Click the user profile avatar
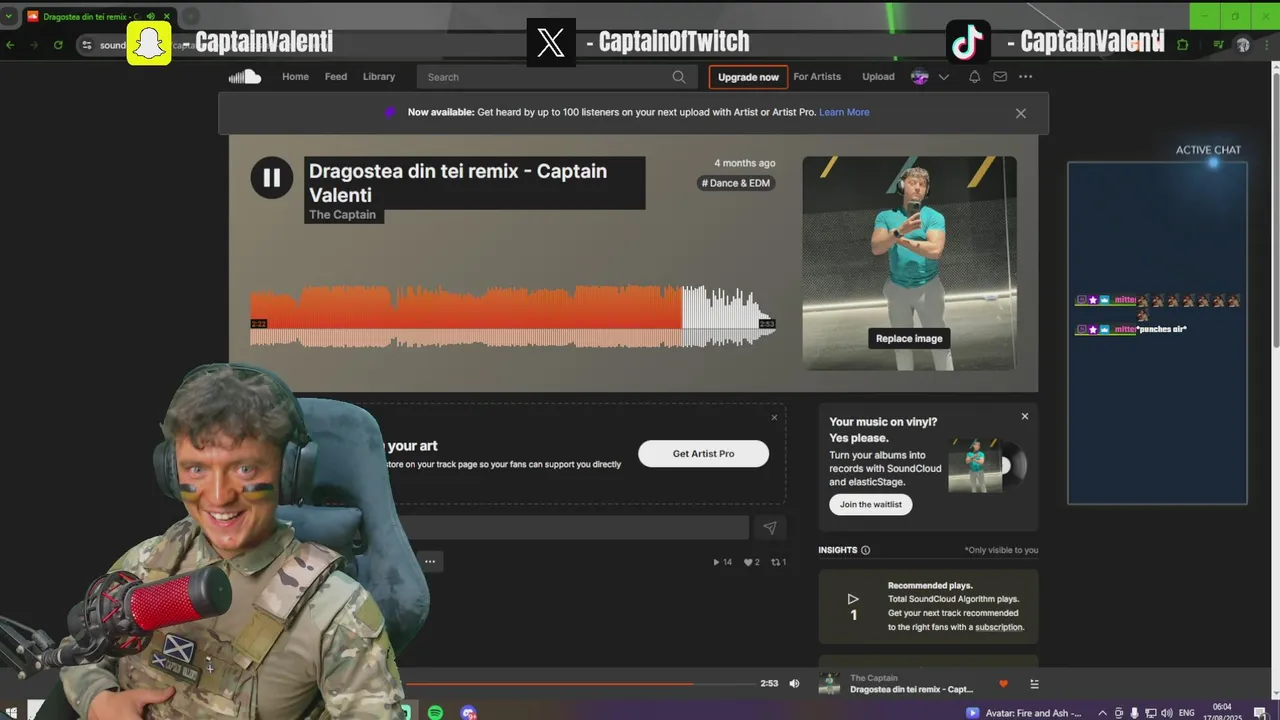Viewport: 1280px width, 720px height. click(920, 77)
